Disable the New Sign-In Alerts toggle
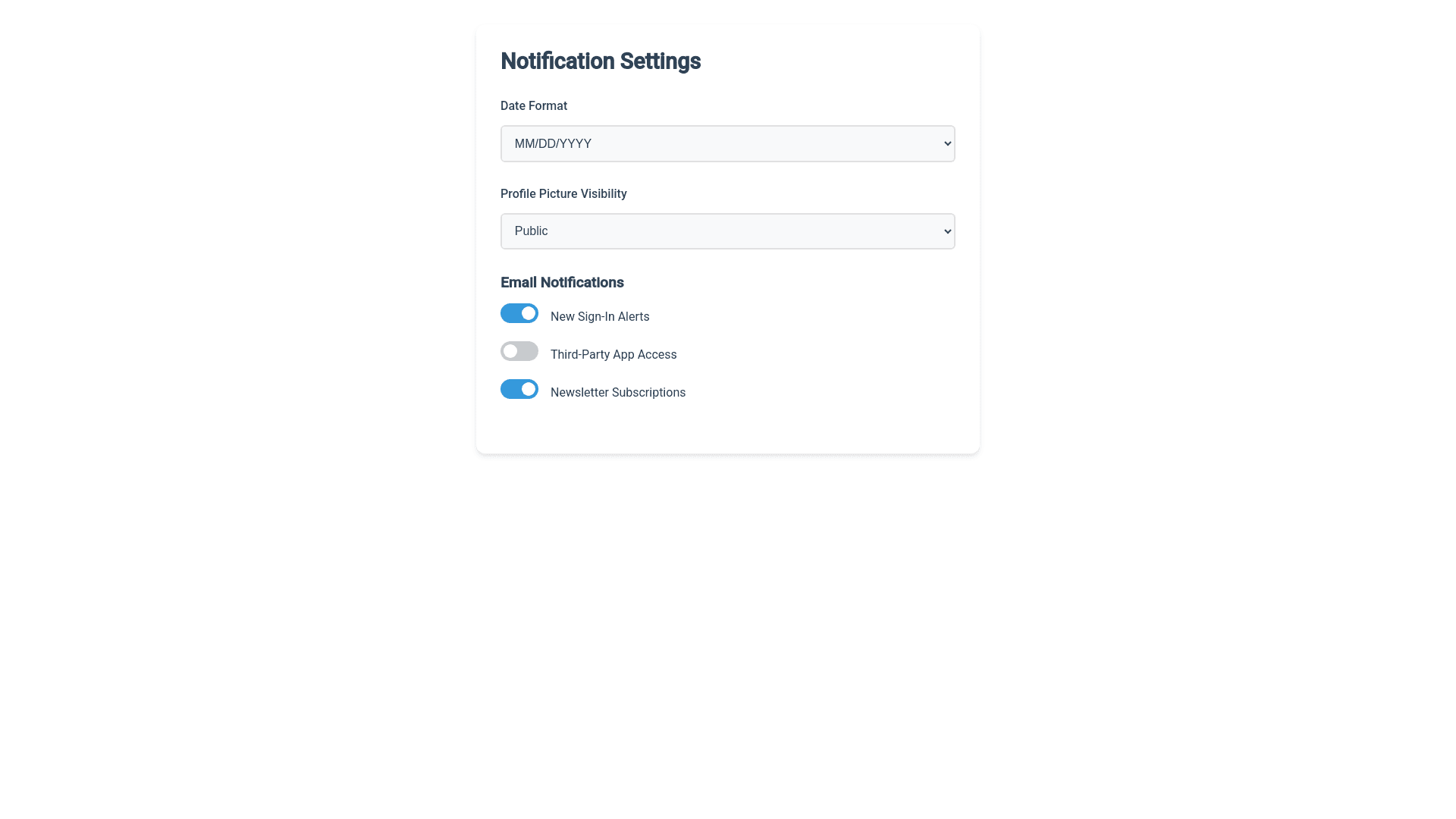The image size is (1456, 819). pos(519,313)
